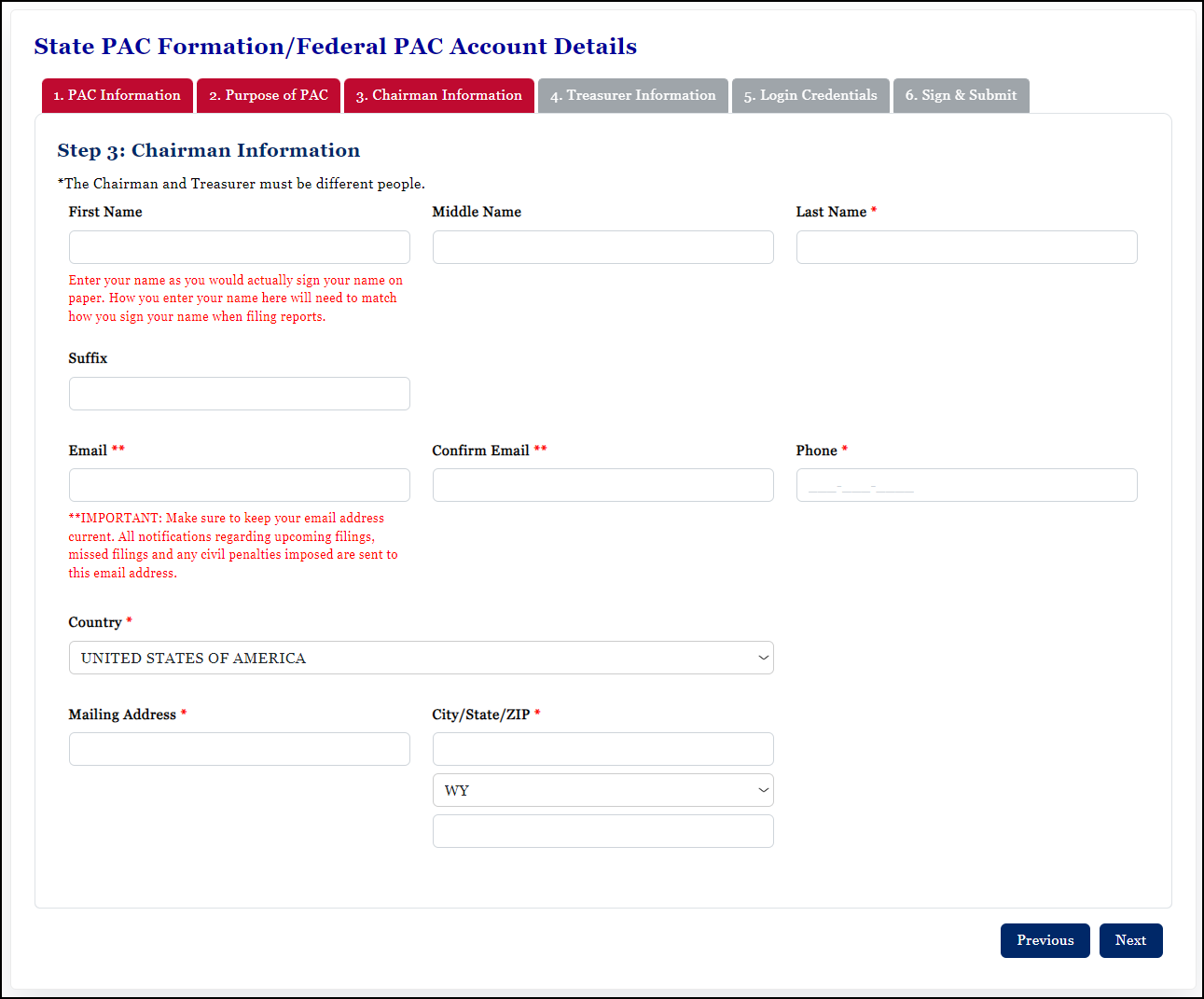Switch to Treasurer Information step
Screen dimensions: 1204x999
[632, 95]
